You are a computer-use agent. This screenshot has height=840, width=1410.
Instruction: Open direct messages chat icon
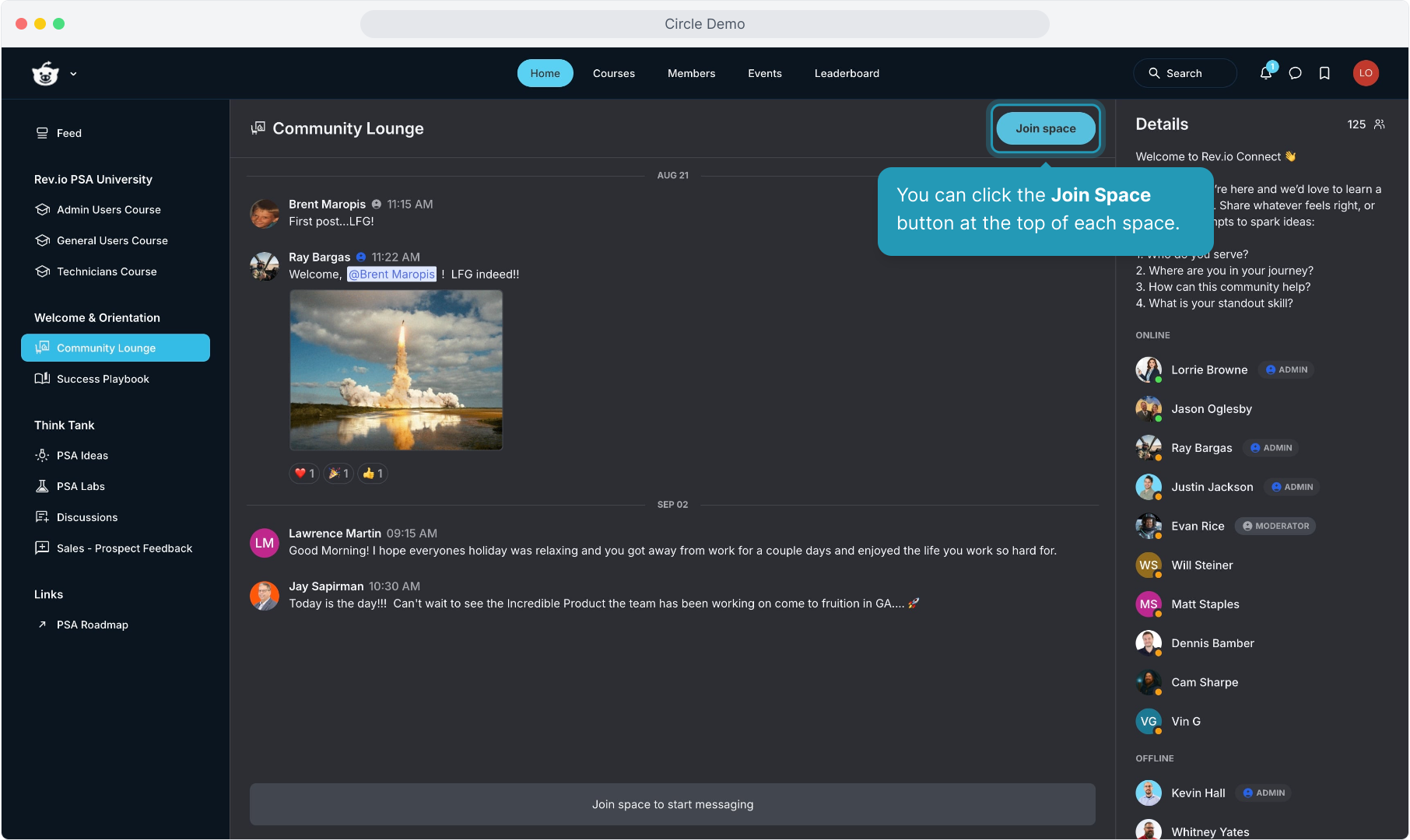(1295, 73)
